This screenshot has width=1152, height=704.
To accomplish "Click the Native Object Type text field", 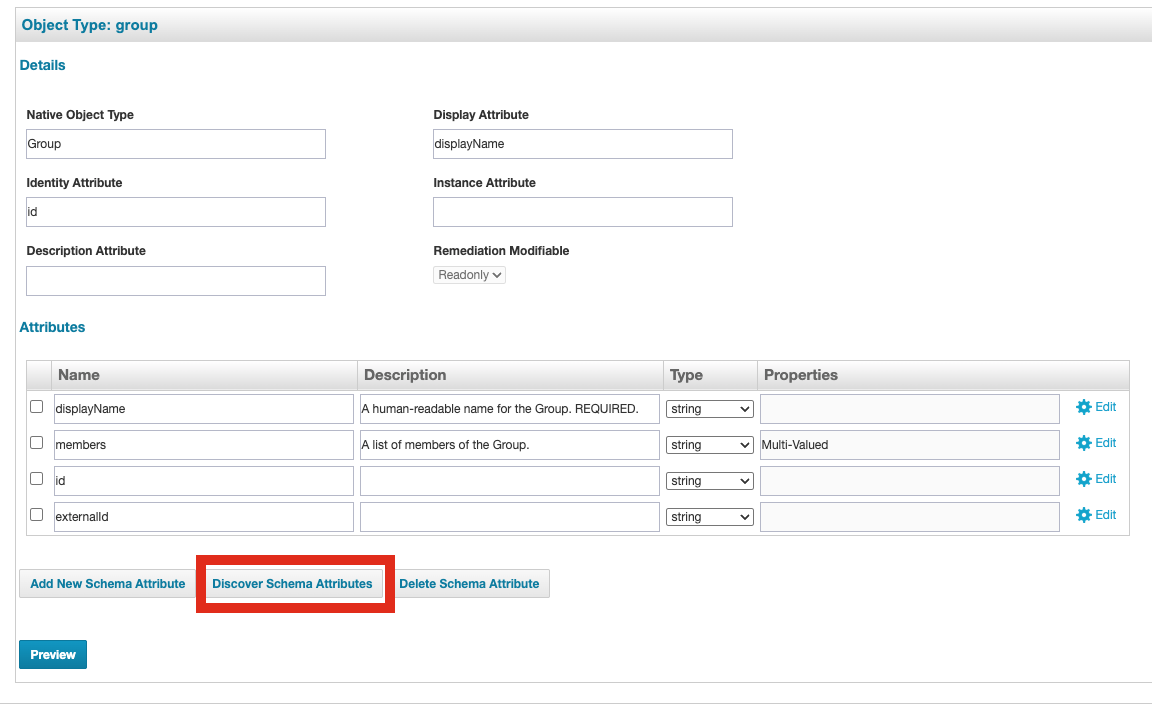I will (175, 143).
